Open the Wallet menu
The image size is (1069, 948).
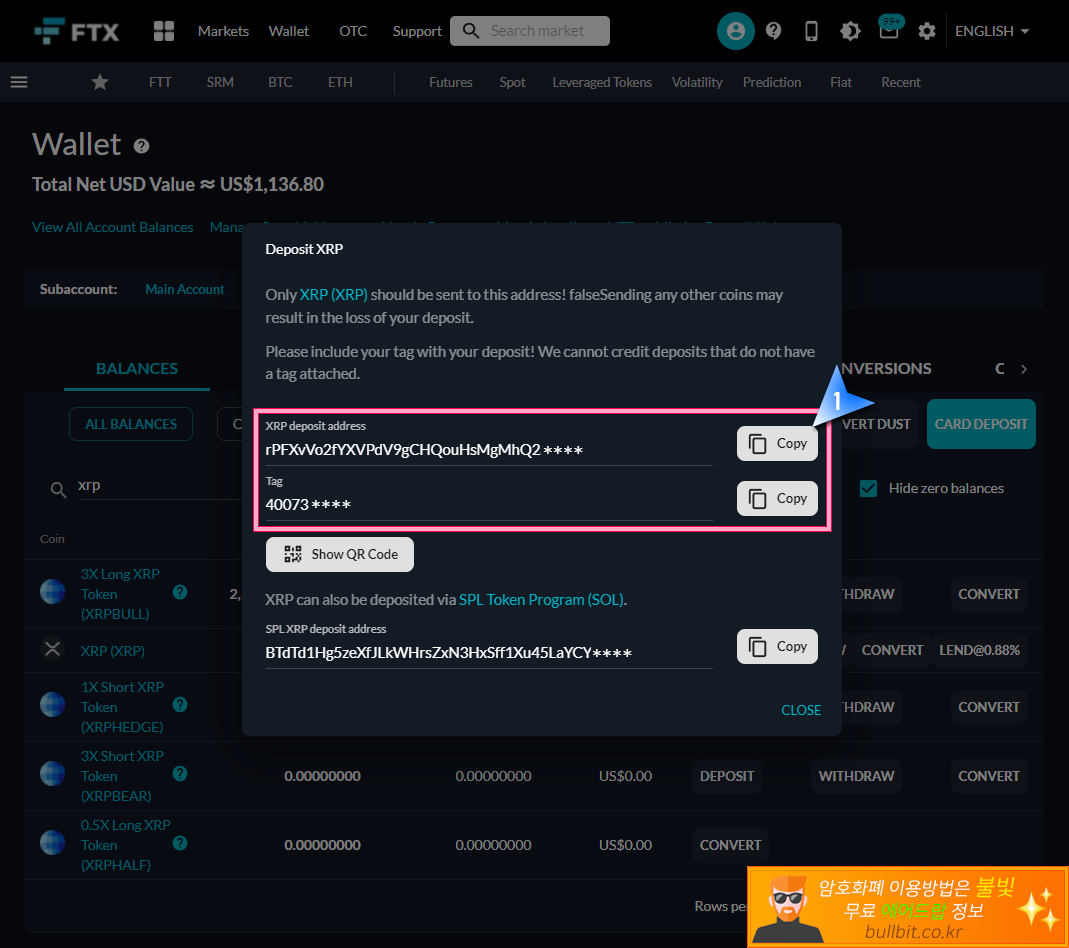288,31
